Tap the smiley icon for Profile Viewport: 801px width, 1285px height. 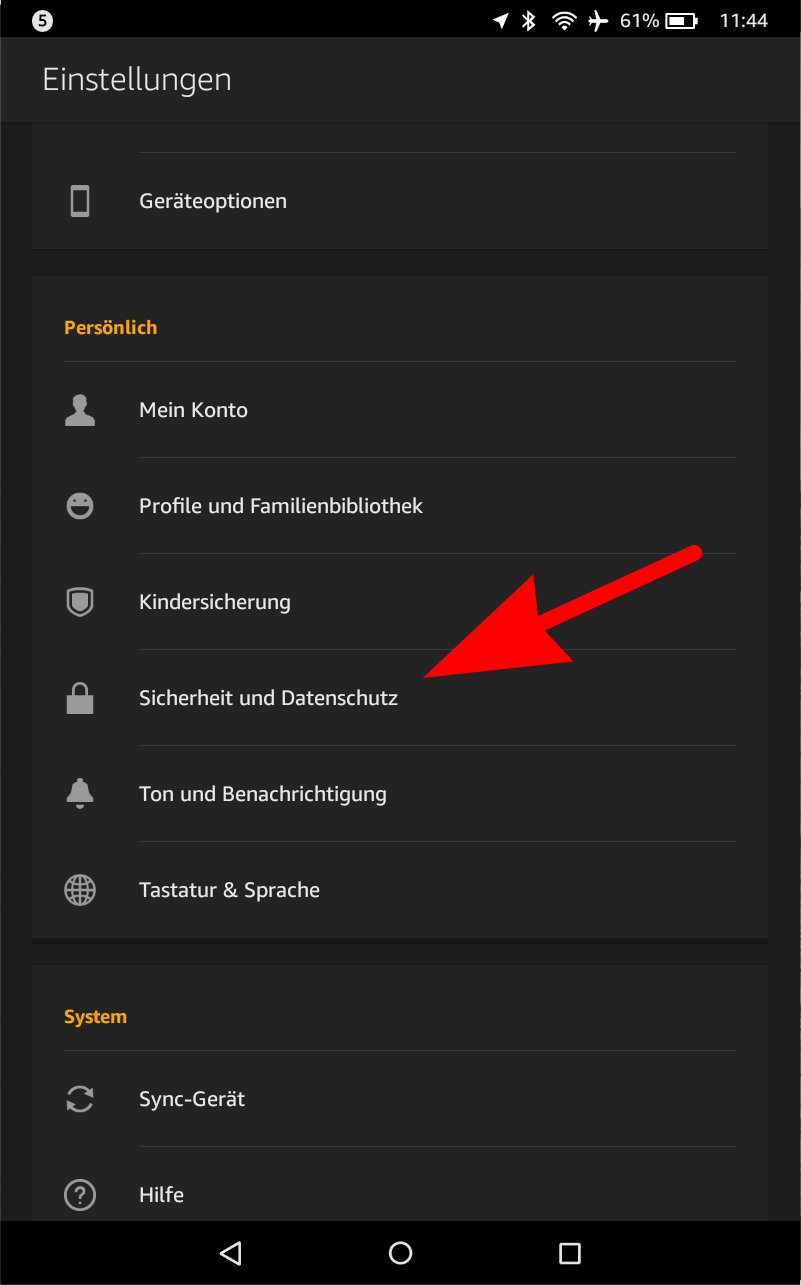tap(80, 506)
